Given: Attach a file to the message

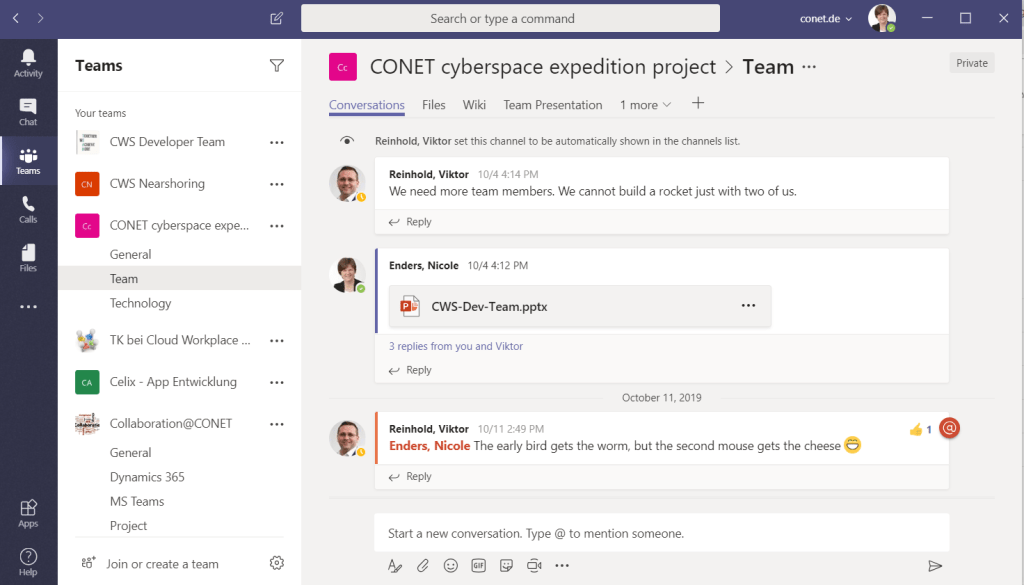Looking at the screenshot, I should coord(422,565).
